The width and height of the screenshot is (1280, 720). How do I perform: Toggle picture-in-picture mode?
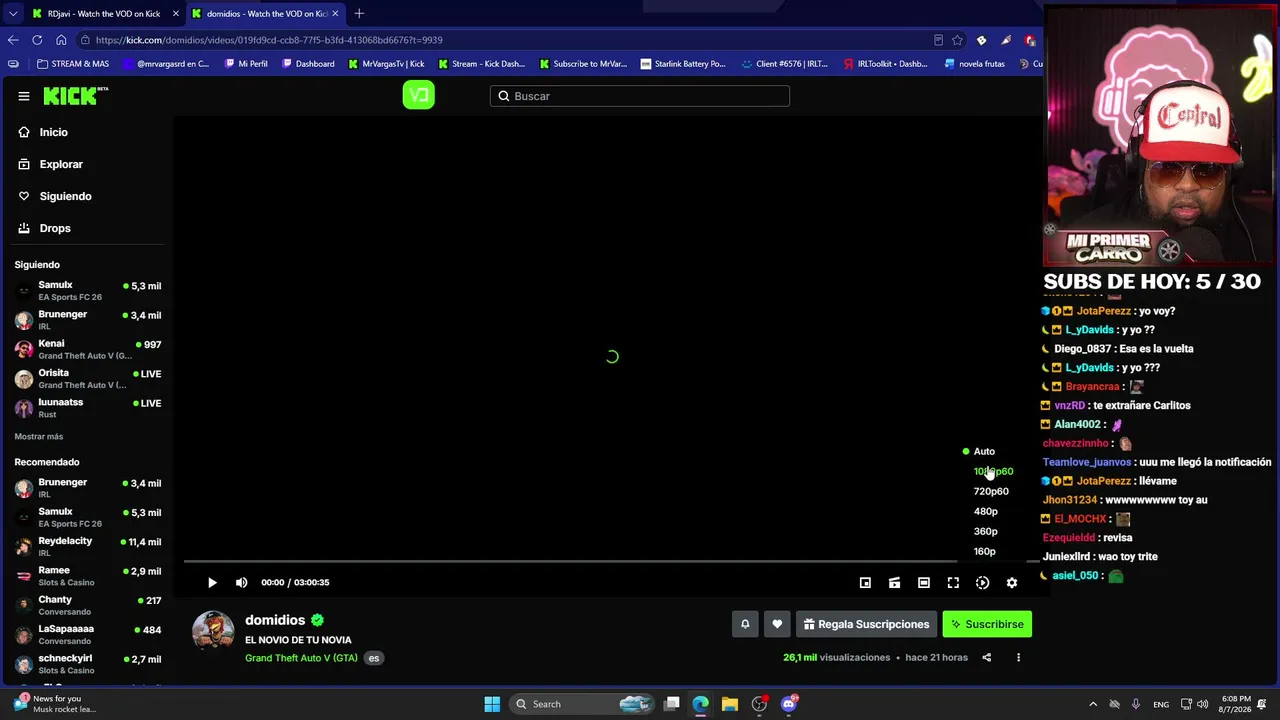click(x=865, y=582)
